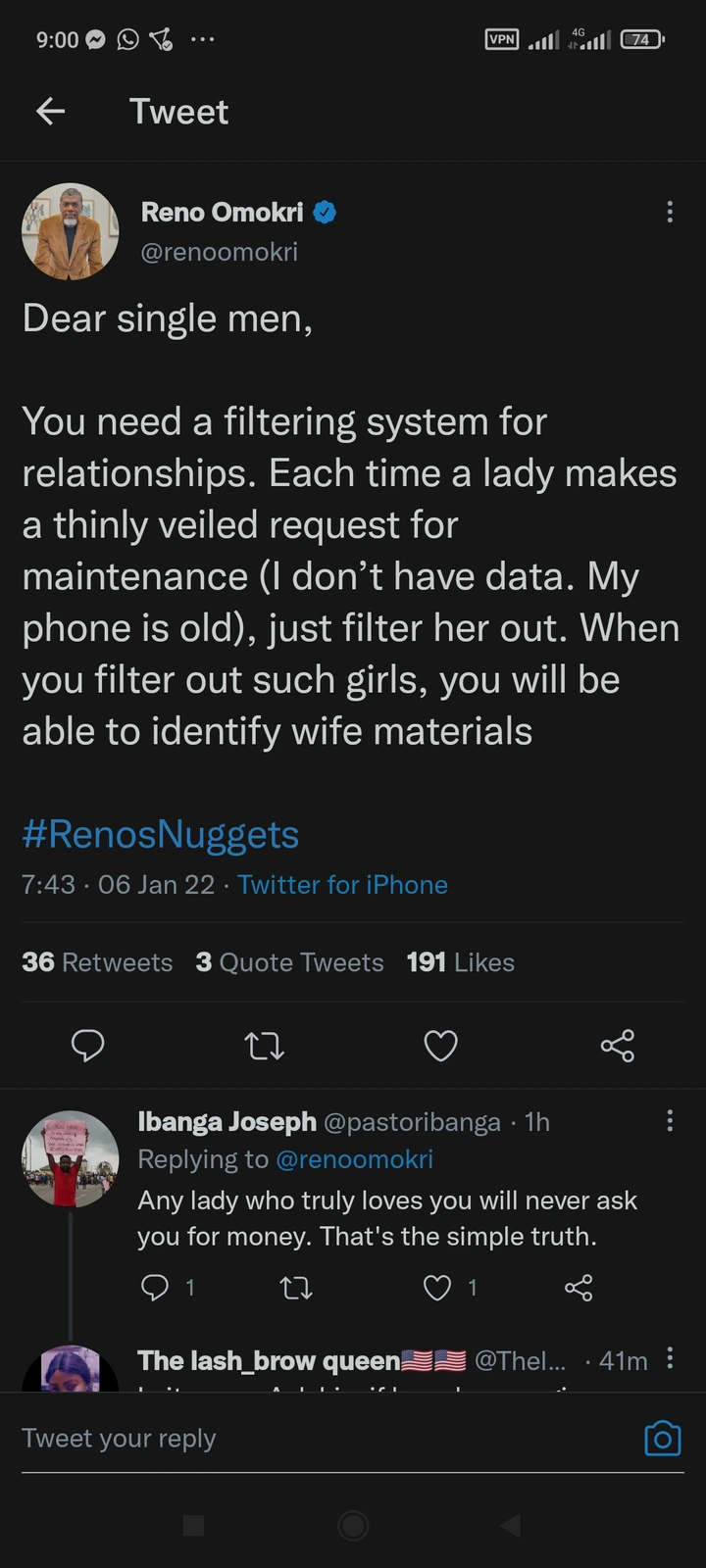Open Ibanga Joseph's profile avatar

[70, 1158]
